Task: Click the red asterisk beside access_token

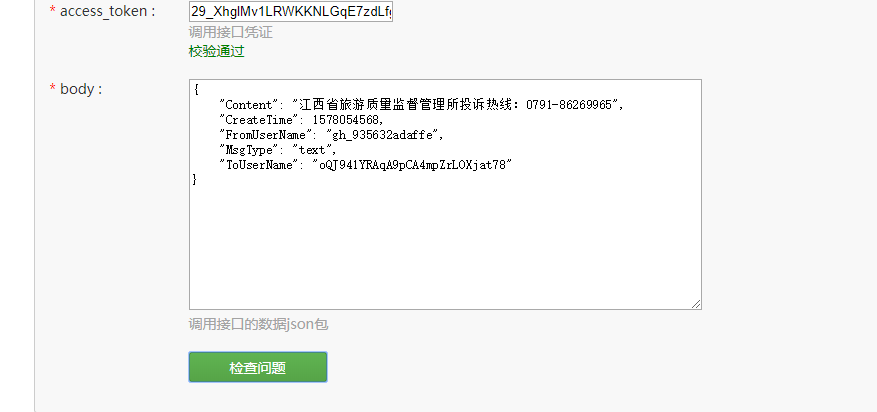Action: click(53, 11)
